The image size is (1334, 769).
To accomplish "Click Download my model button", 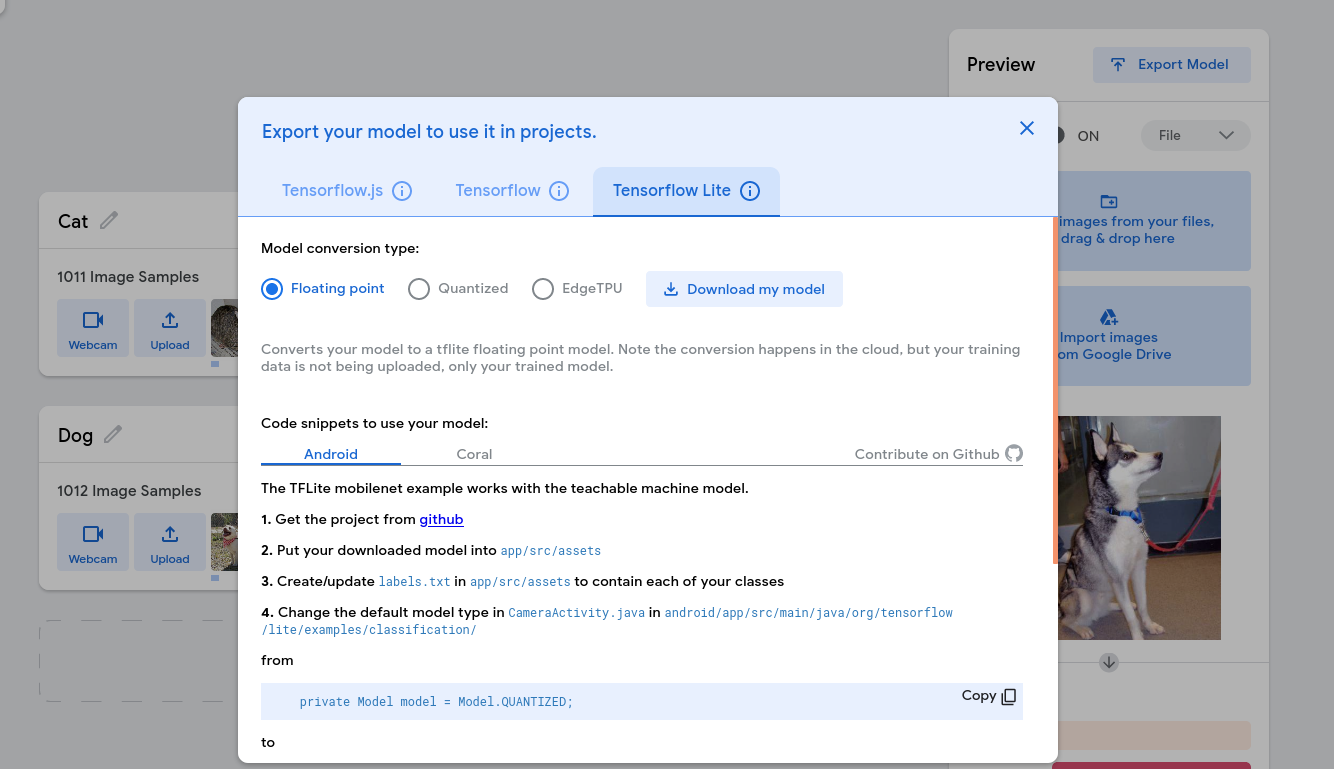I will coord(744,289).
